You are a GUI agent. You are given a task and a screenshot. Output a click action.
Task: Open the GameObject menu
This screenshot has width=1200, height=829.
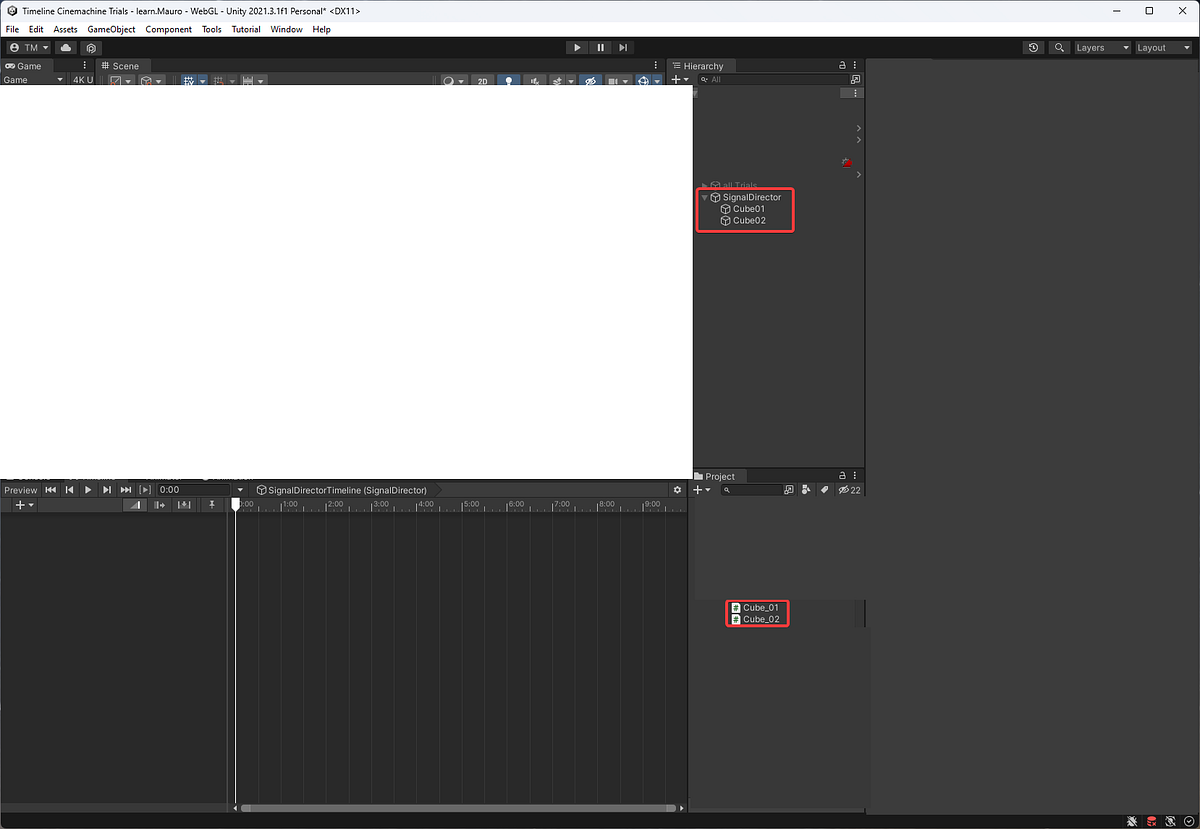pyautogui.click(x=111, y=29)
